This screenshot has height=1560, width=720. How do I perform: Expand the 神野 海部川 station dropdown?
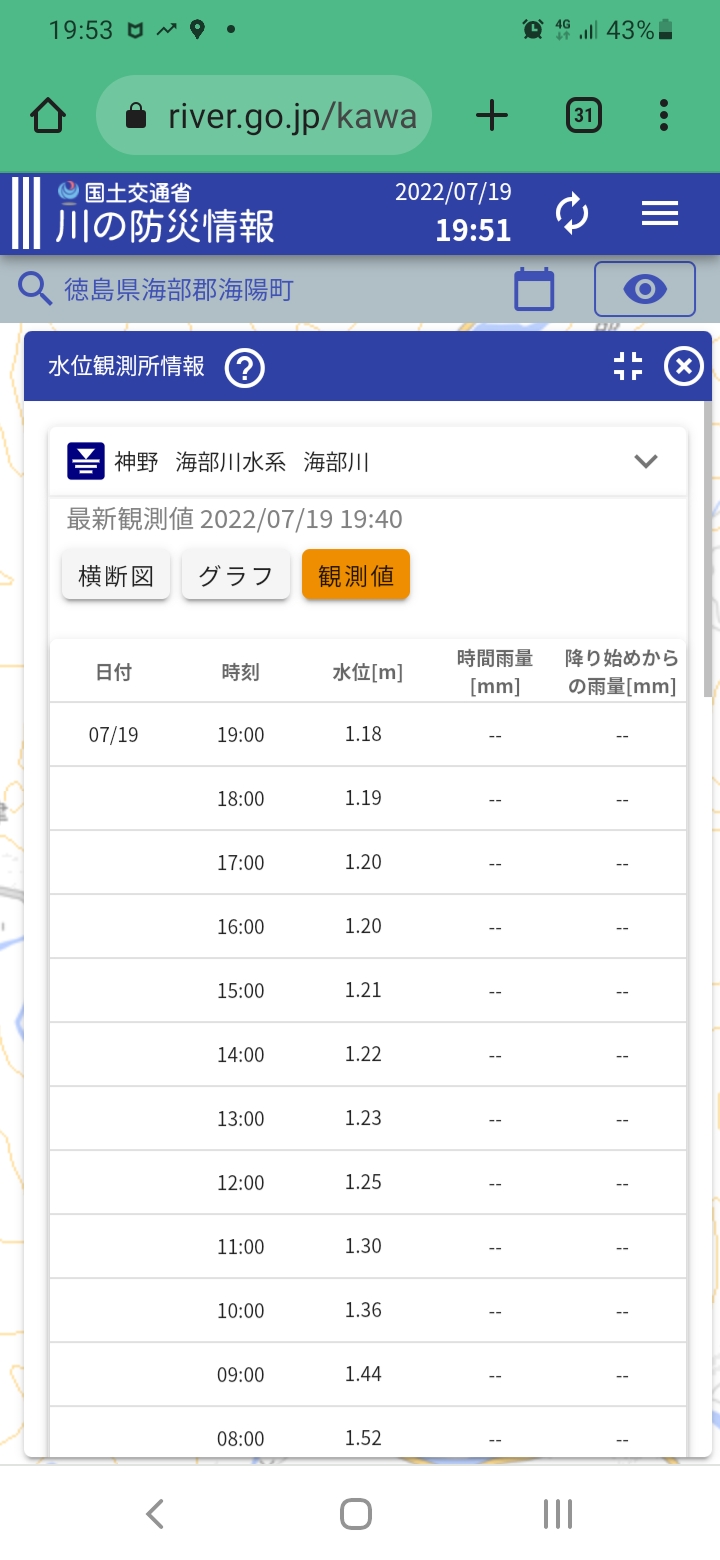tap(646, 461)
